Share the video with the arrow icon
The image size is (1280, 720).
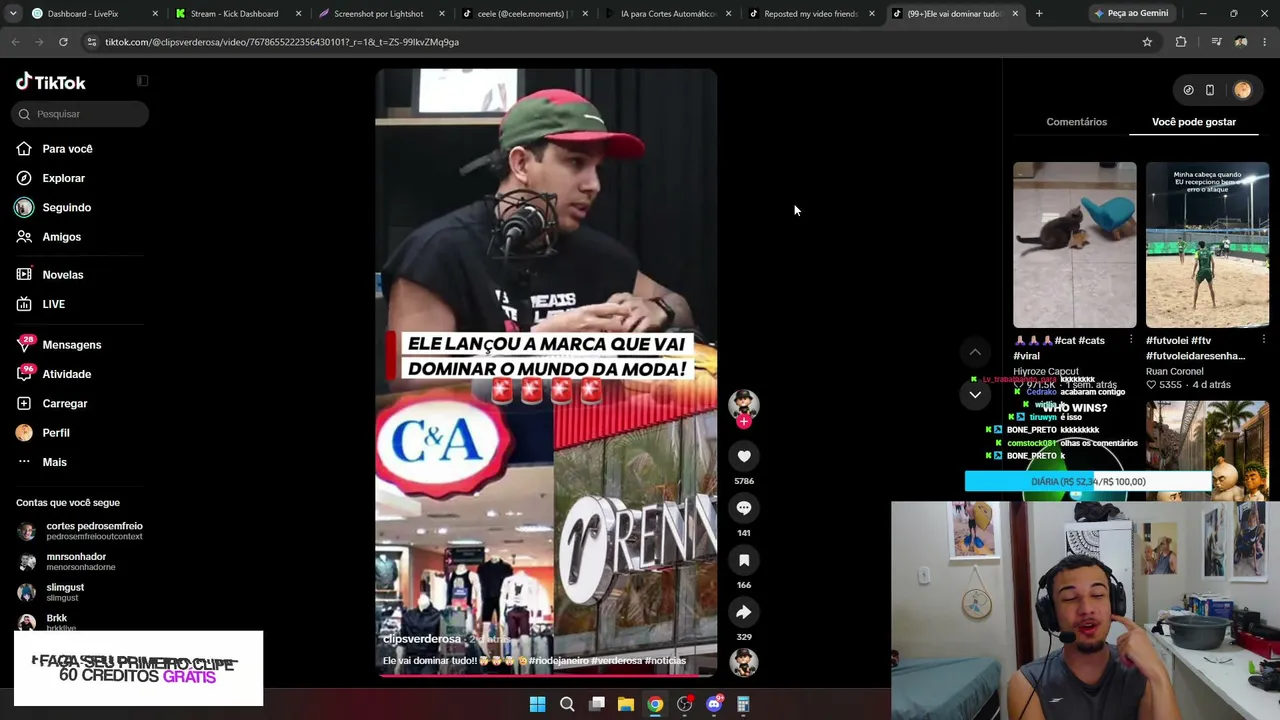(x=744, y=612)
